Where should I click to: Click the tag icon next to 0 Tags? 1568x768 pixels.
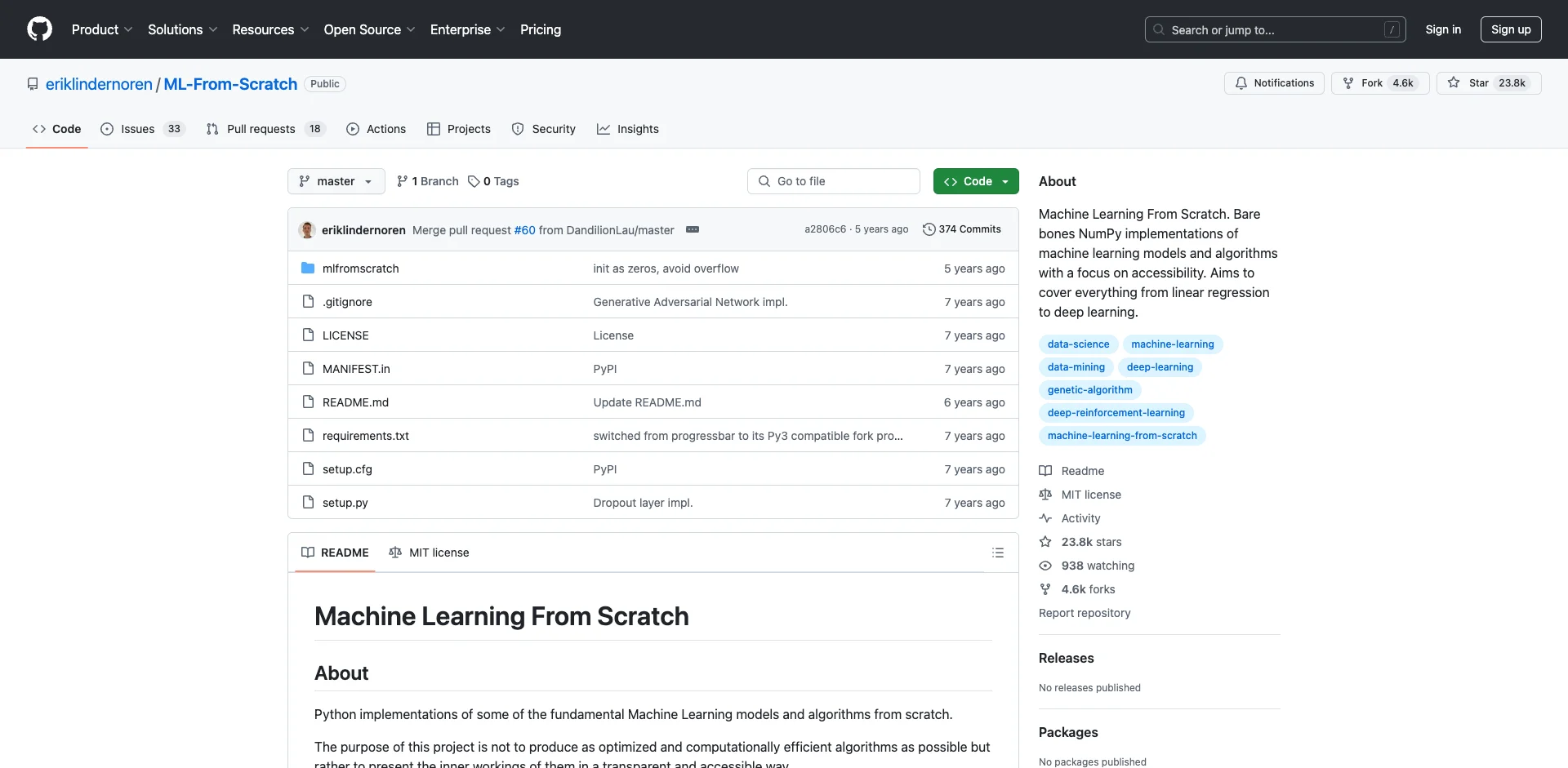(x=474, y=181)
